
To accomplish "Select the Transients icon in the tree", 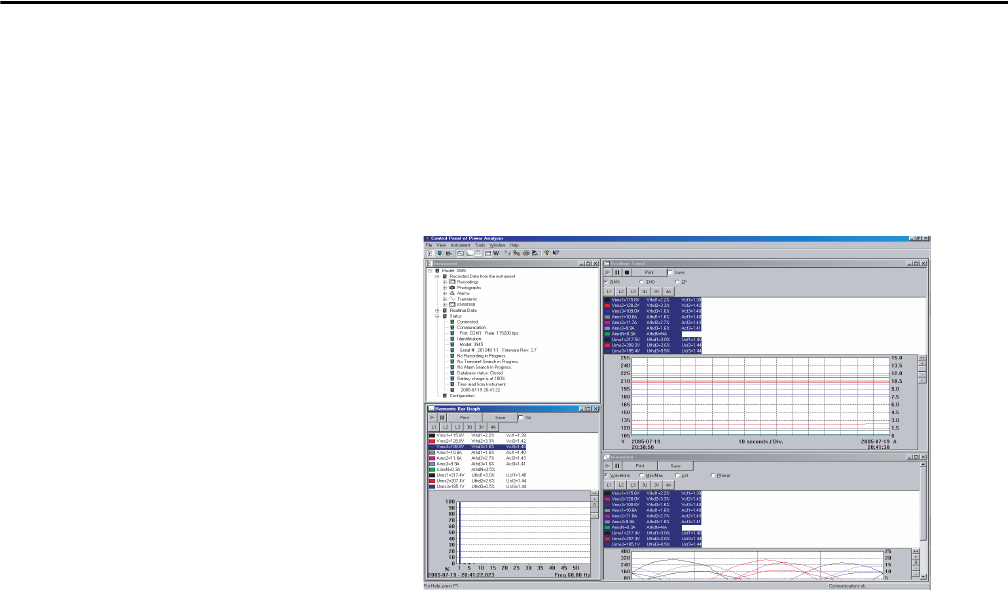I will click(453, 299).
